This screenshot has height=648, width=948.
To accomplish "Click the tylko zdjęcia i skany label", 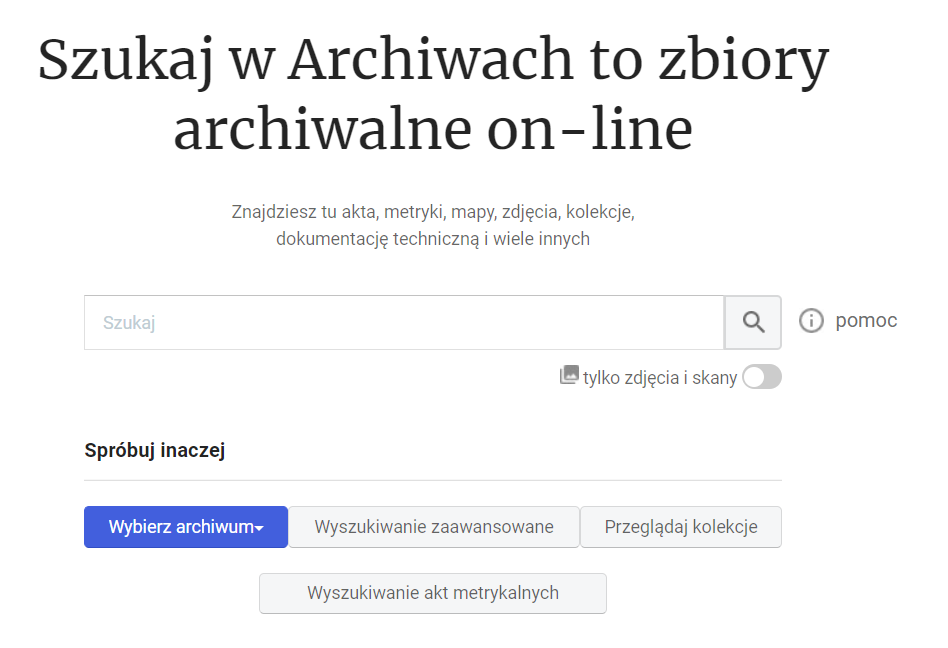I will click(x=660, y=378).
